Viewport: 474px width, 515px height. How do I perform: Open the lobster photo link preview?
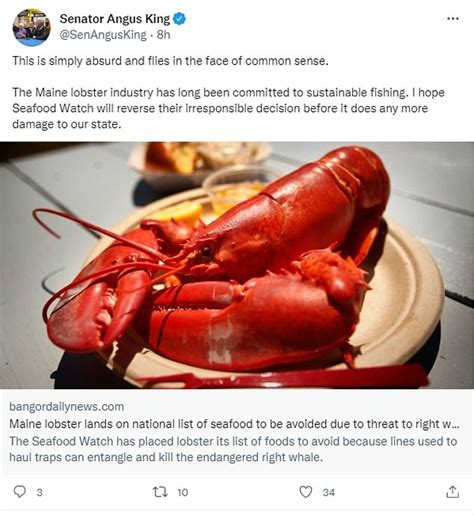pyautogui.click(x=237, y=265)
